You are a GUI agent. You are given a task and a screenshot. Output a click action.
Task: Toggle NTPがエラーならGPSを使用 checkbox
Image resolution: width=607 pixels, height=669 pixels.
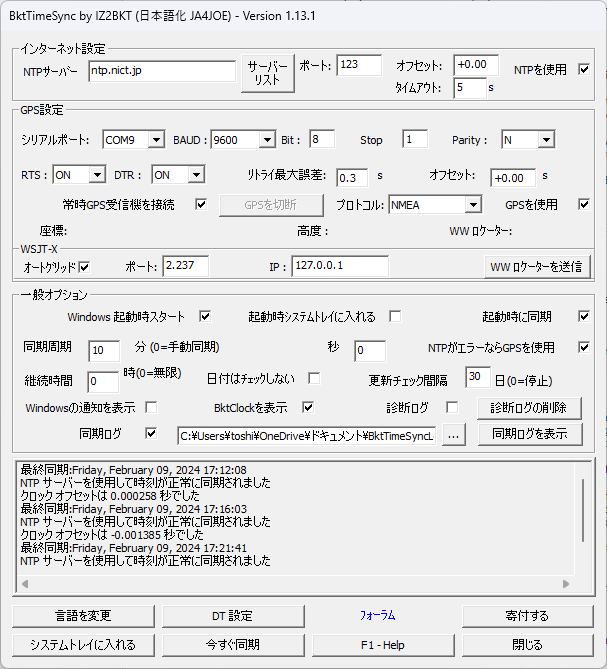584,347
